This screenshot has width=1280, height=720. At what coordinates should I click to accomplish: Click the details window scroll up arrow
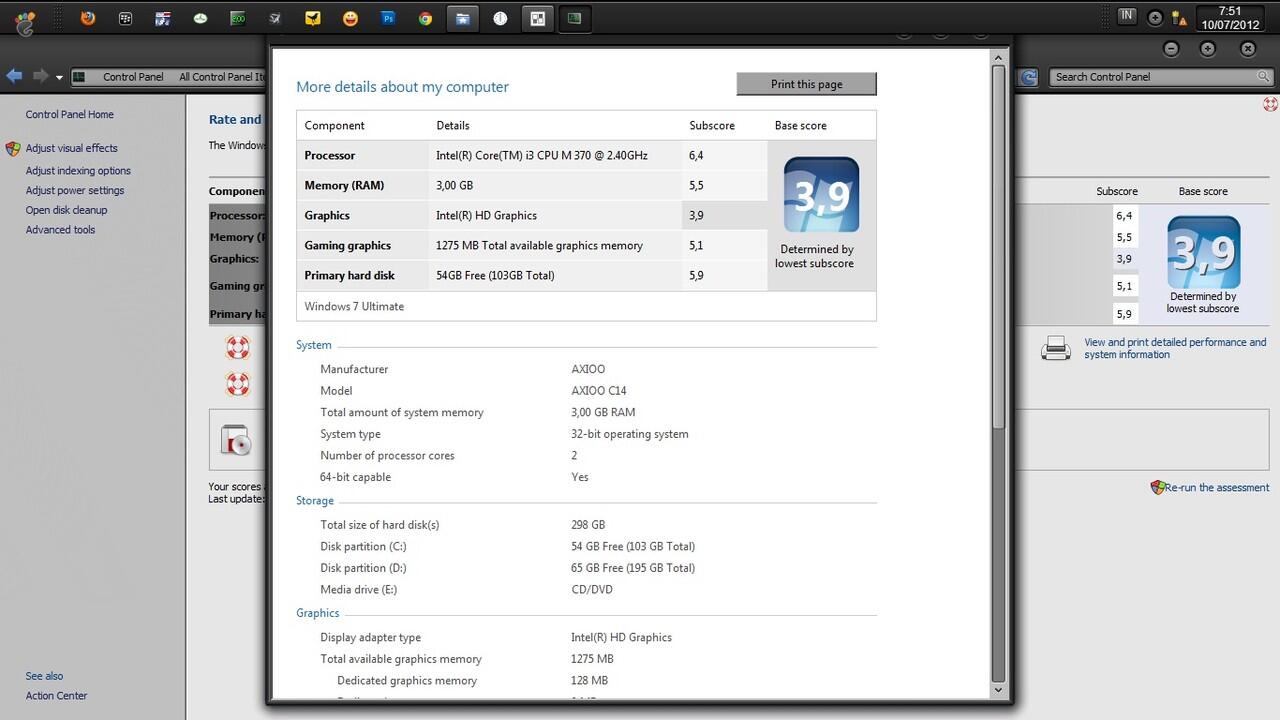point(998,58)
